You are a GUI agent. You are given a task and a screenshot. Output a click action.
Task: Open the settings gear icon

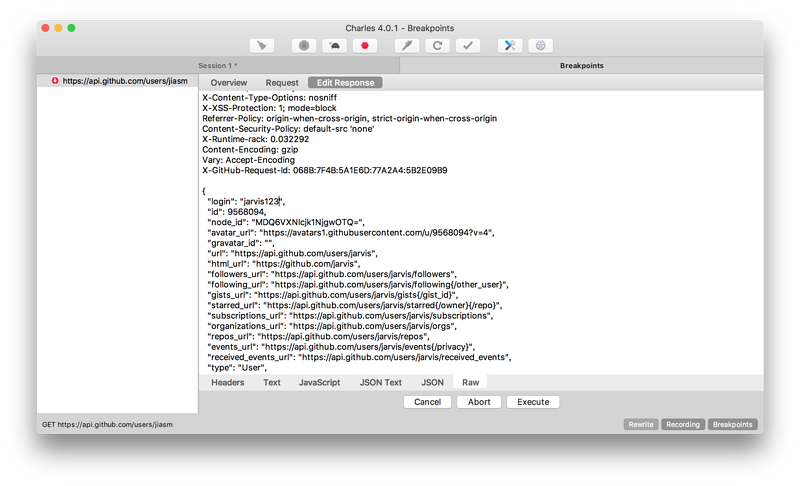(x=540, y=45)
